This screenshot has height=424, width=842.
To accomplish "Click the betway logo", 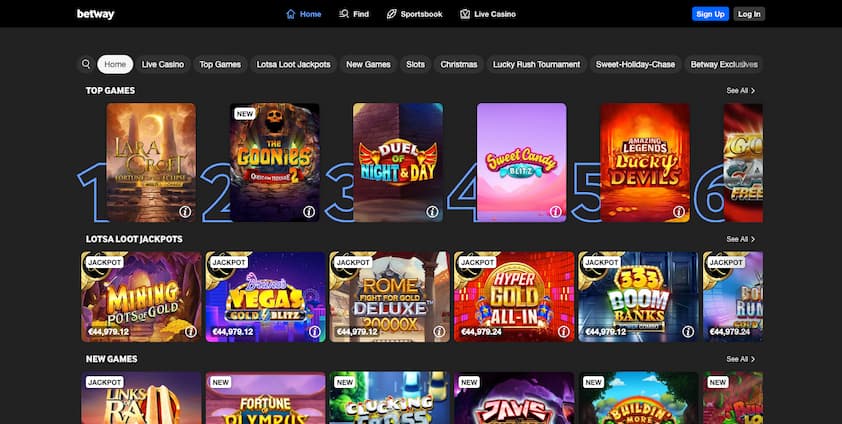I will coord(96,14).
